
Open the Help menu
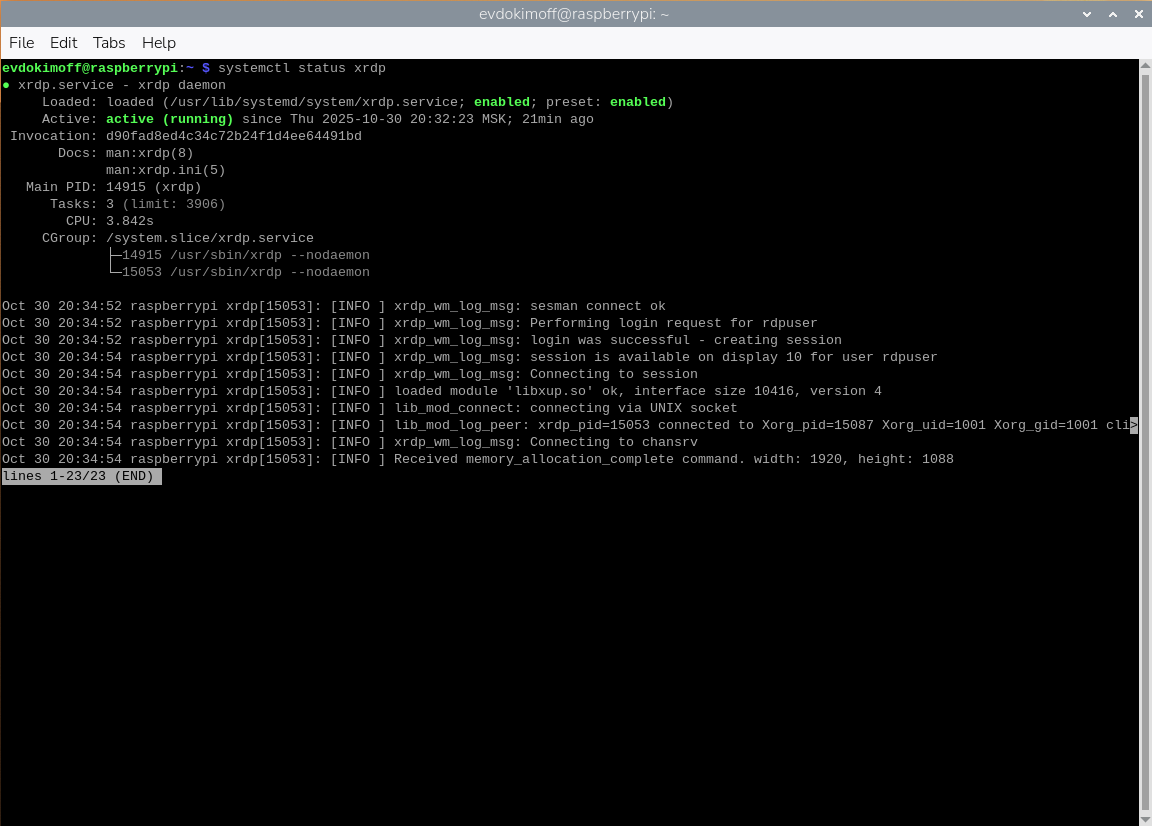[159, 43]
